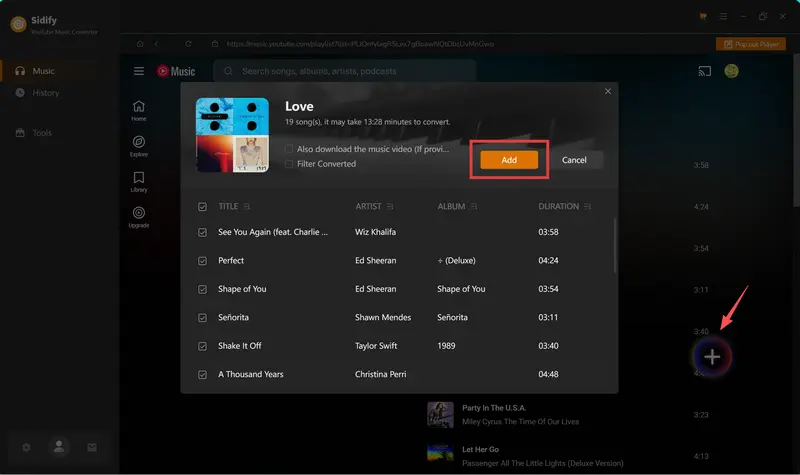Click the song list scrollbar in dialog

pyautogui.click(x=615, y=245)
